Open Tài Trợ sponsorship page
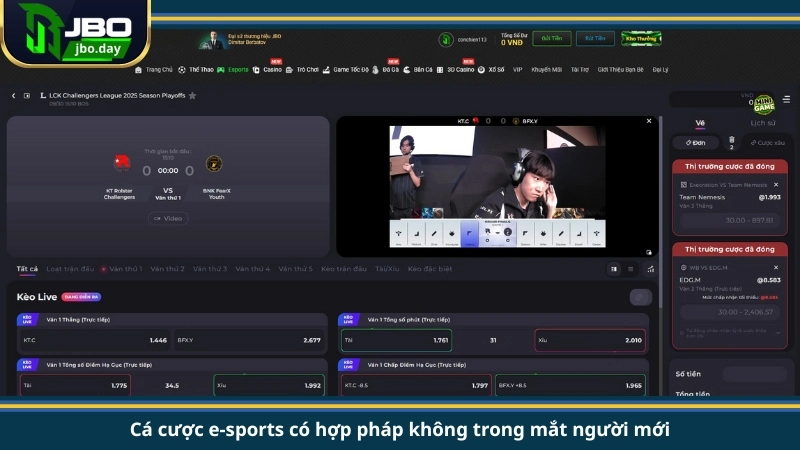Viewport: 800px width, 450px height. [x=580, y=70]
